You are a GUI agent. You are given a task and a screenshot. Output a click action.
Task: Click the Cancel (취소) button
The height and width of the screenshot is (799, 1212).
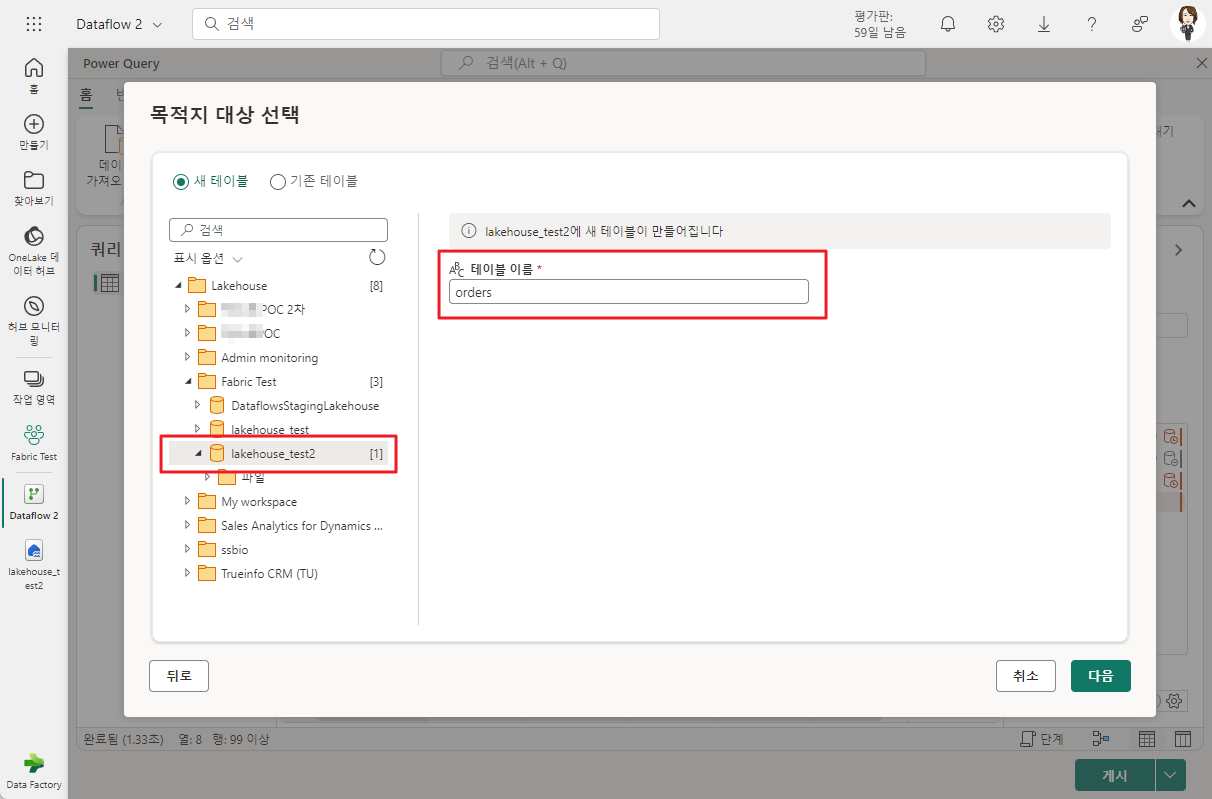coord(1026,676)
